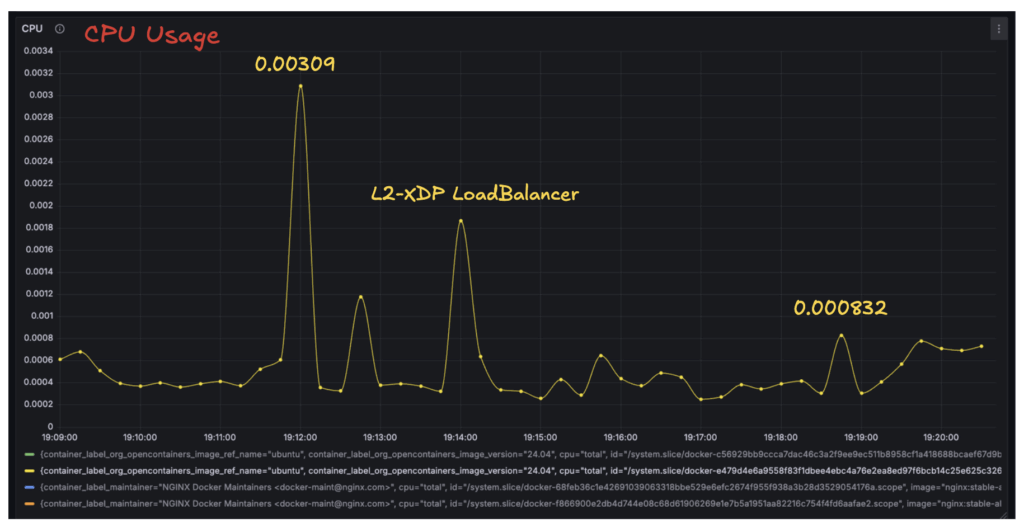Click the 0.00309 annotation text

(x=294, y=64)
